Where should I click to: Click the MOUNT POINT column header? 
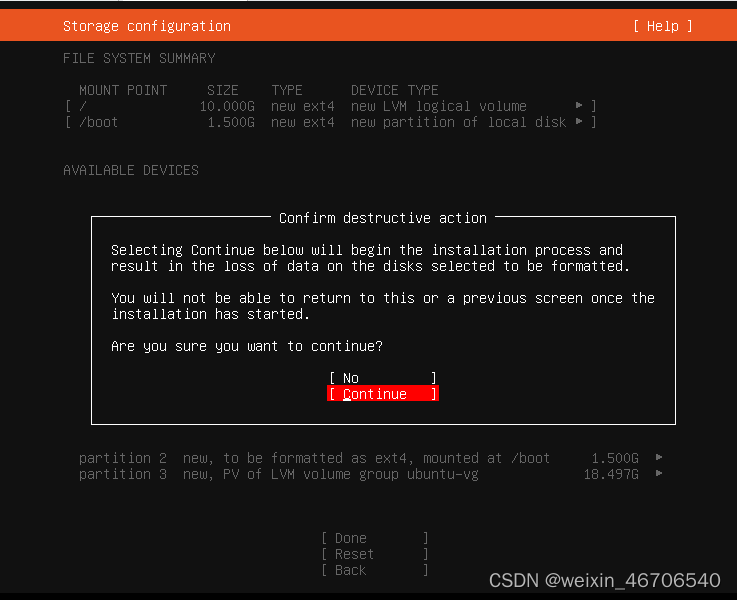(x=123, y=90)
